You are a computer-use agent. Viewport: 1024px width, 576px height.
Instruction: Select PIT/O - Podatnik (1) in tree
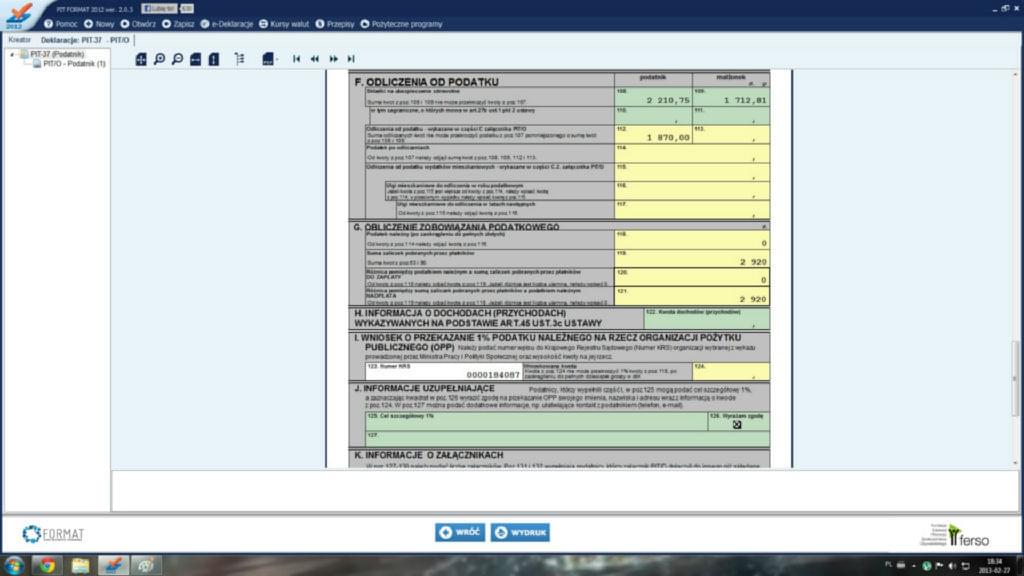(x=73, y=63)
